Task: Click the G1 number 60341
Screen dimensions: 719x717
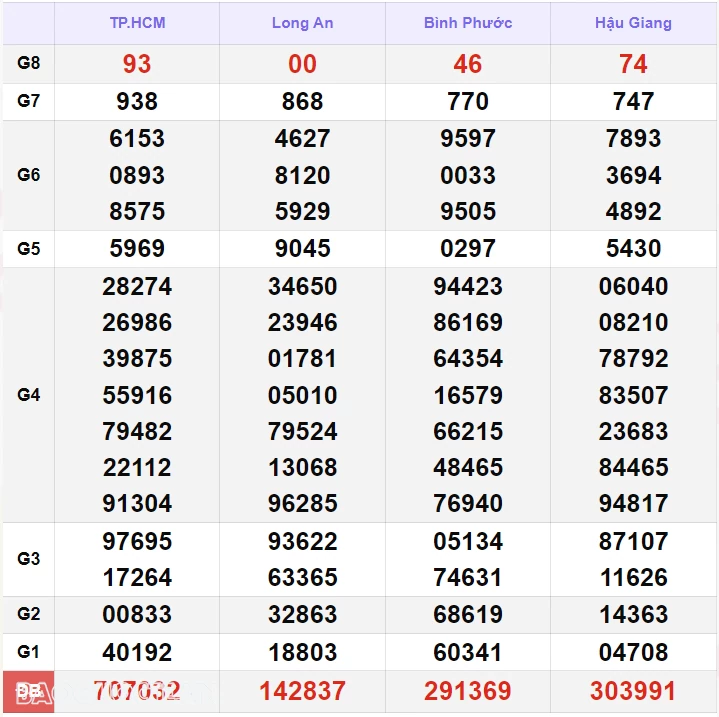Action: (x=467, y=652)
